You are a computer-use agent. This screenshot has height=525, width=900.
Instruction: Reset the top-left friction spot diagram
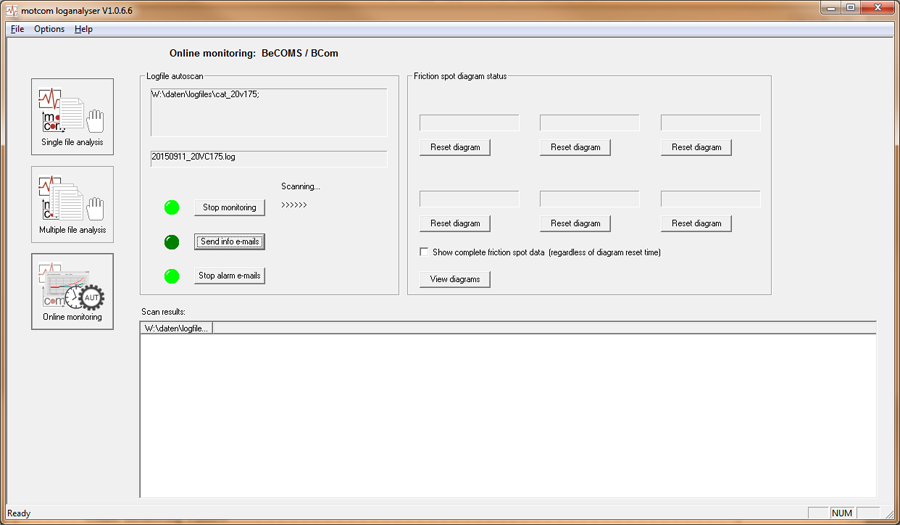(x=455, y=147)
